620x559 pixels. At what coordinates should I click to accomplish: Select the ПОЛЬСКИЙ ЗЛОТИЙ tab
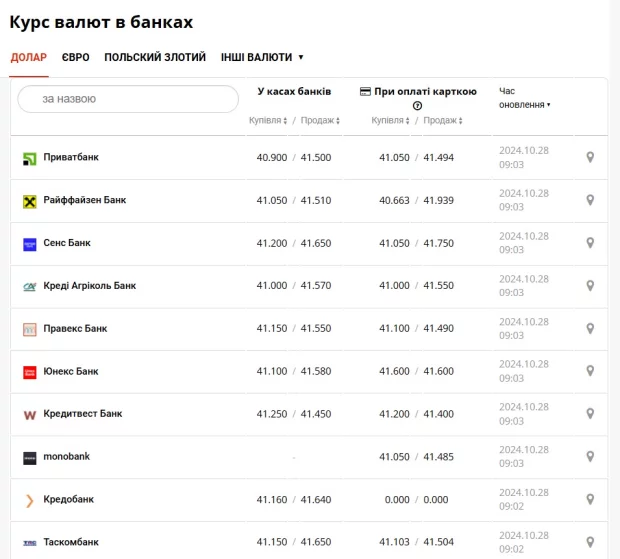155,57
